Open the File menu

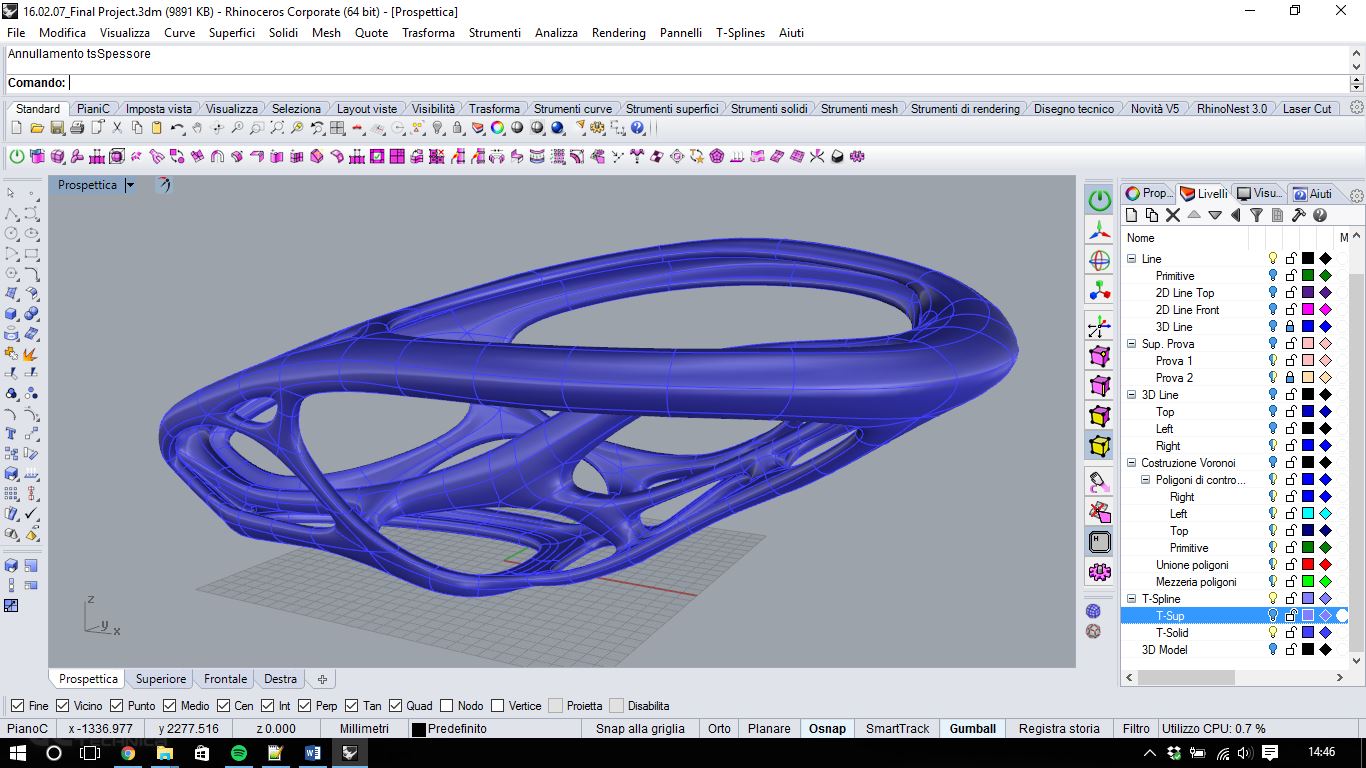pyautogui.click(x=16, y=33)
